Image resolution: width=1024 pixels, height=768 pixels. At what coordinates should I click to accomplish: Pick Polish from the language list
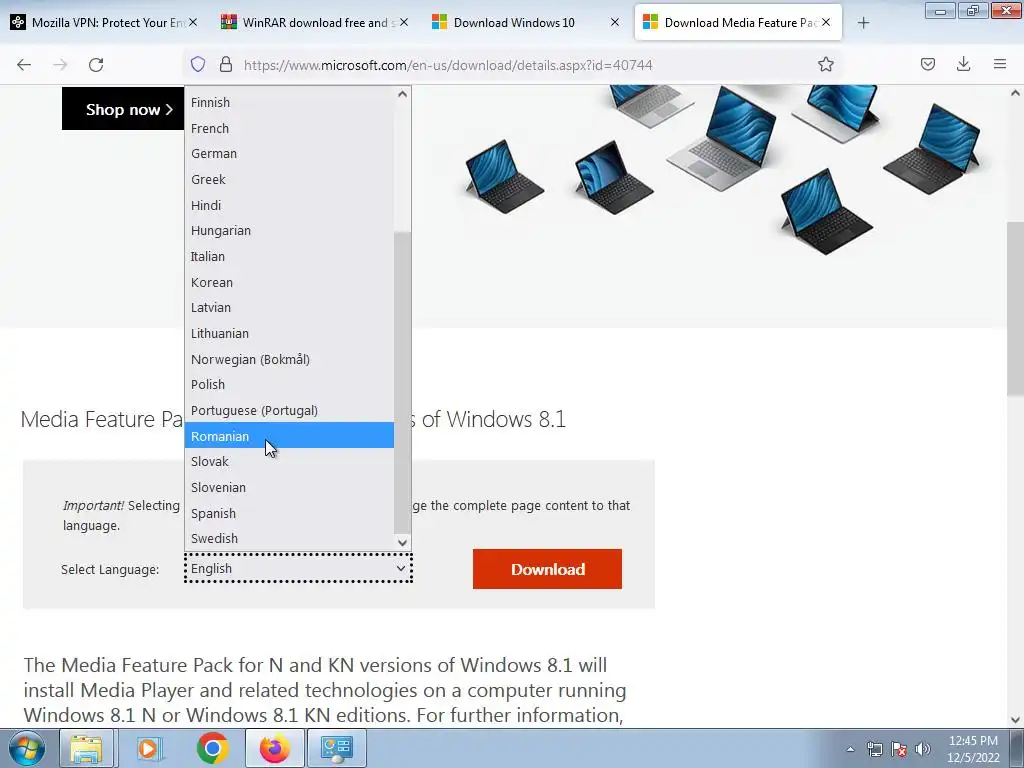[x=289, y=384]
